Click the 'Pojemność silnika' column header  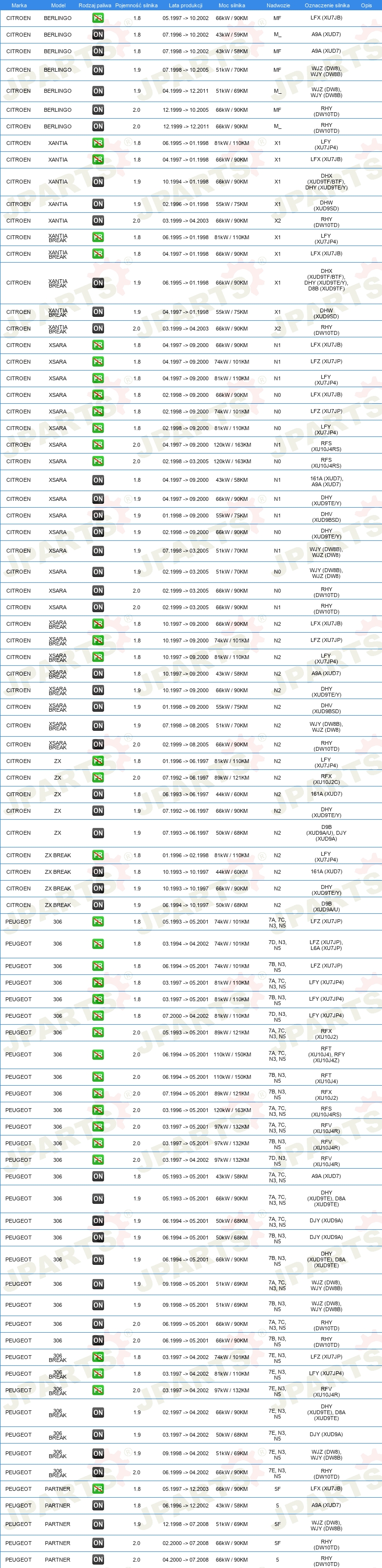136,5
